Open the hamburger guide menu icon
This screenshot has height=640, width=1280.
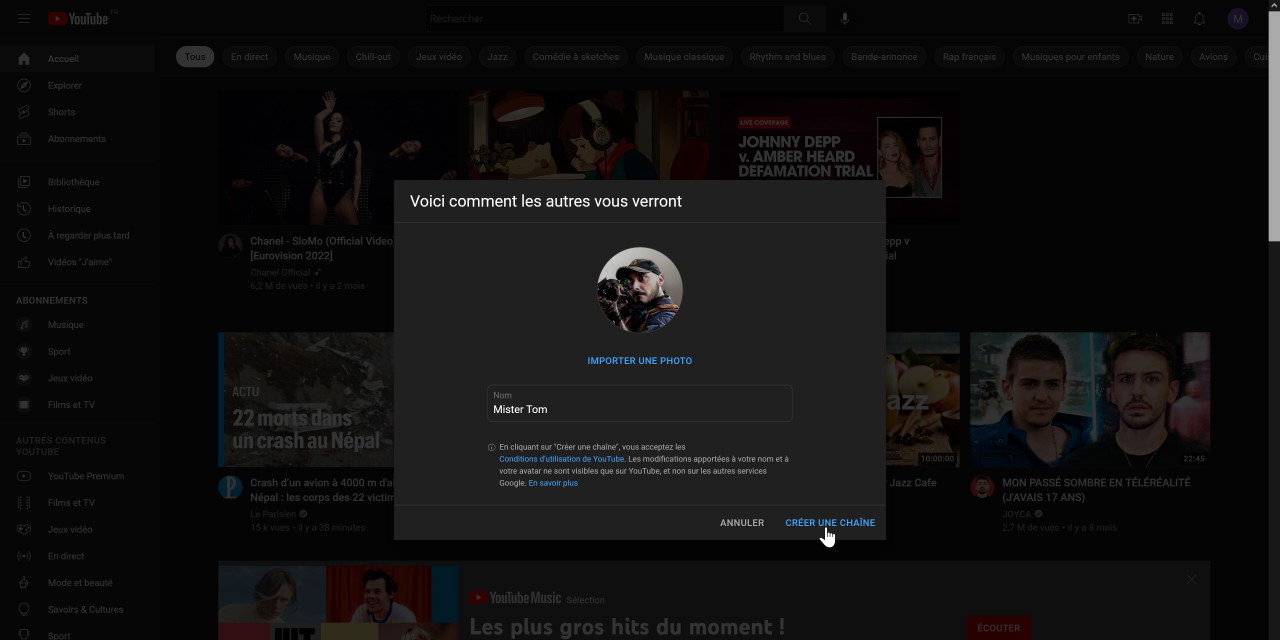pyautogui.click(x=24, y=19)
